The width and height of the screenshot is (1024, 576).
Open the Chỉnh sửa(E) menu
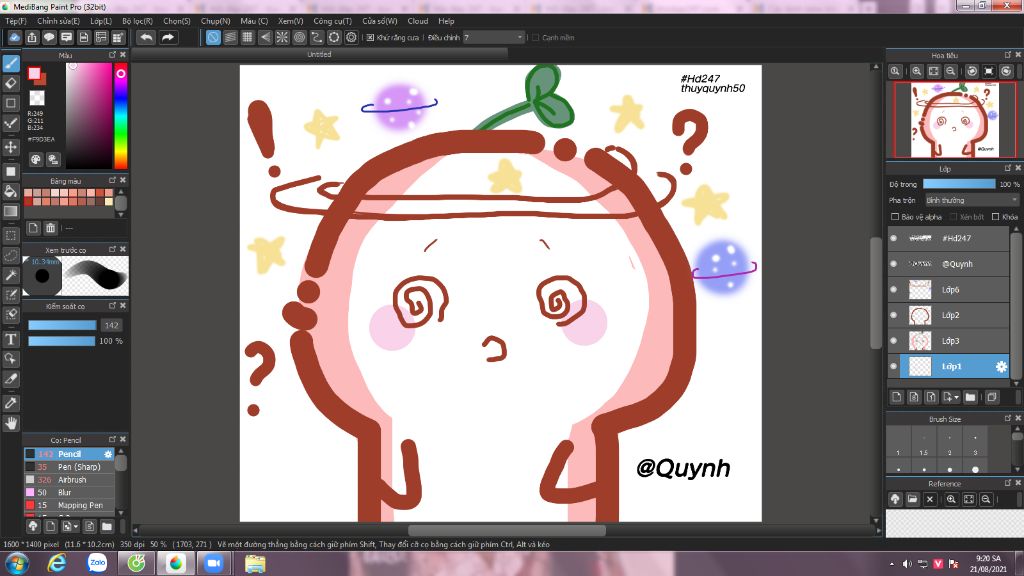coord(58,21)
